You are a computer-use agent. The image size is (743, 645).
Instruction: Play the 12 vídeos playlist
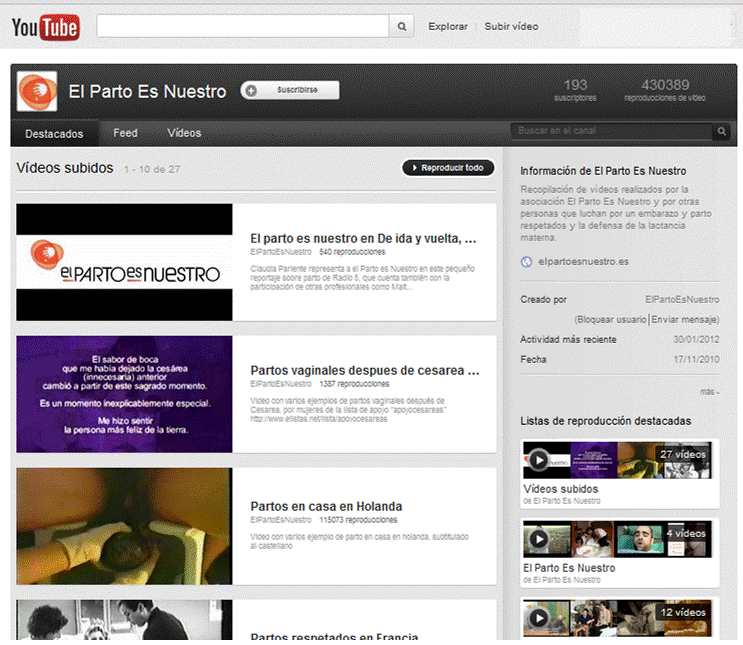point(538,617)
